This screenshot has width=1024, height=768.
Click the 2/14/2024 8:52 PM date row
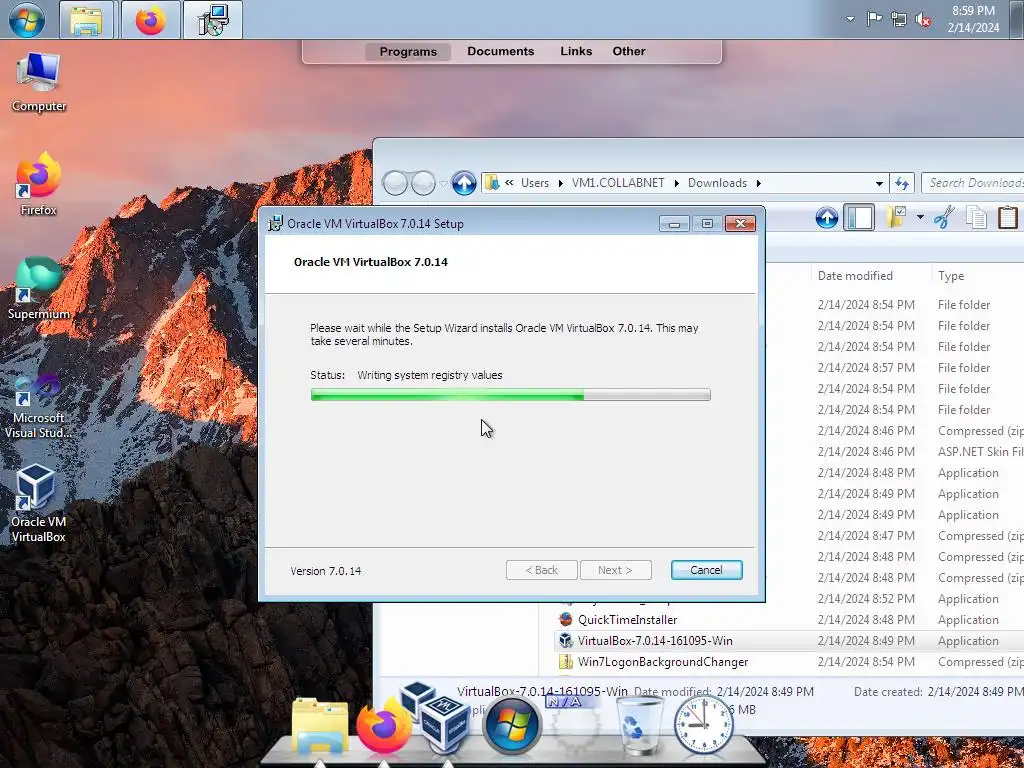[x=866, y=599]
